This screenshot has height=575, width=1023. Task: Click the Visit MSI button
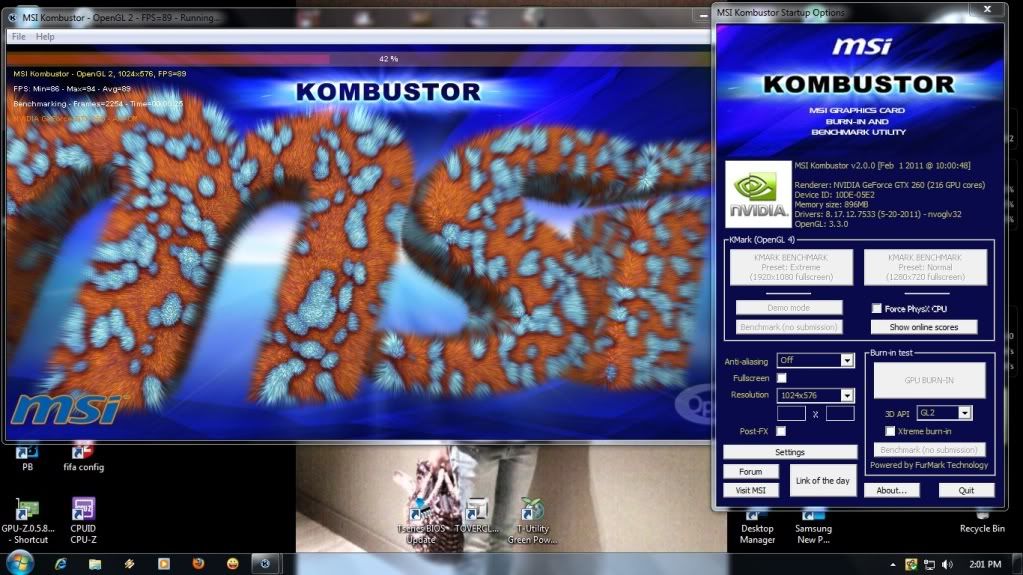[750, 490]
